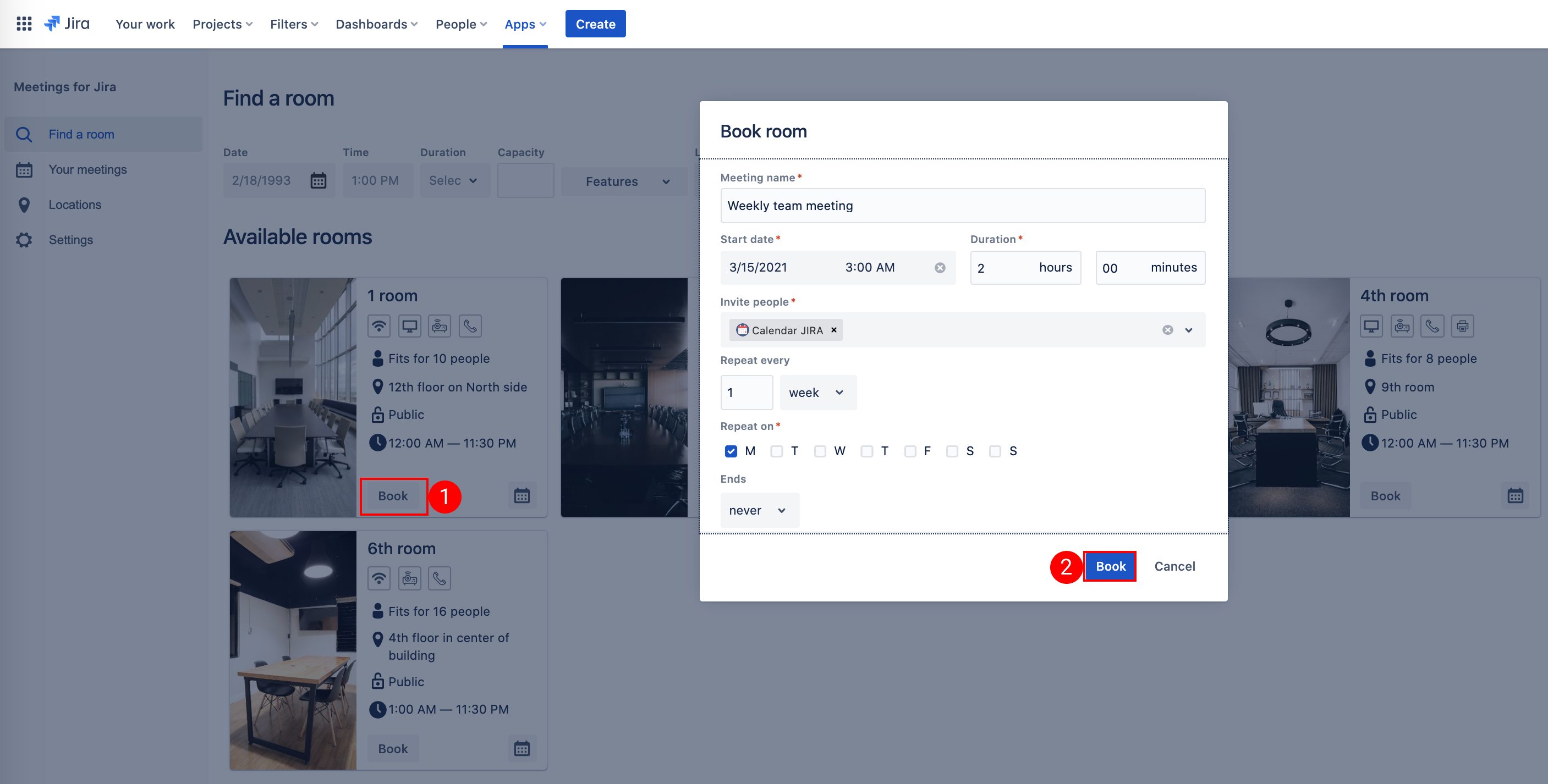Click the Duration hours input field
This screenshot has width=1548, height=784.
click(x=1025, y=268)
